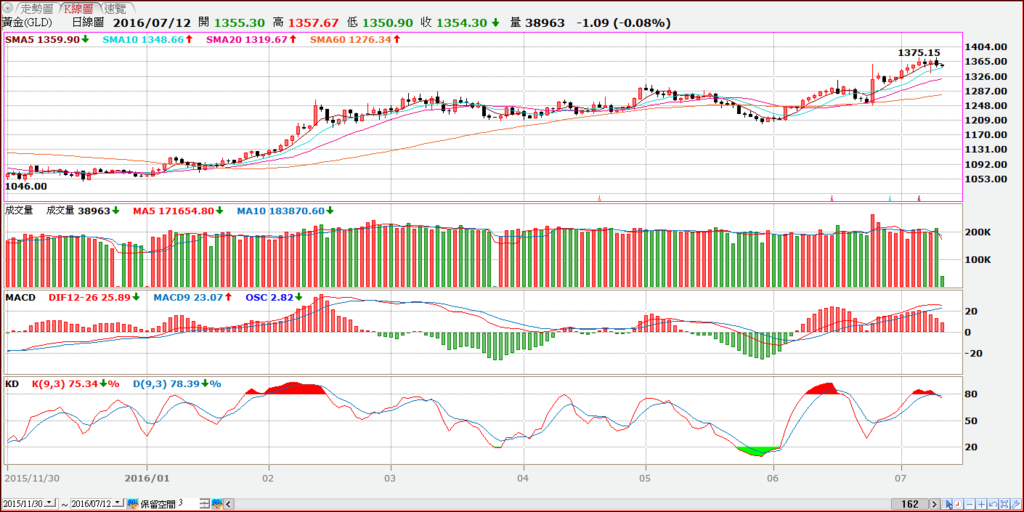This screenshot has height=512, width=1024.
Task: Open the round dropdown left of 走勢圖 tab
Action: pyautogui.click(x=7, y=8)
